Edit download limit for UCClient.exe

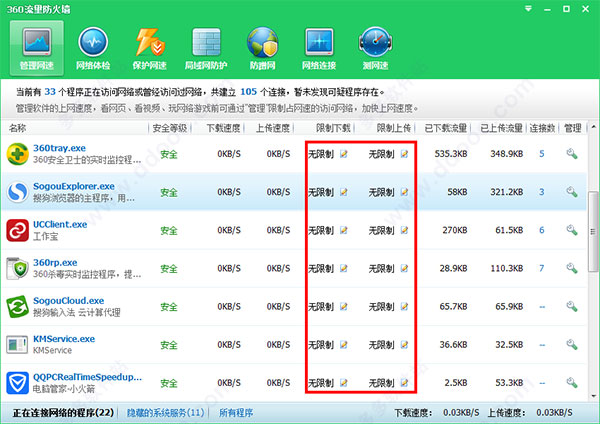pyautogui.click(x=344, y=230)
